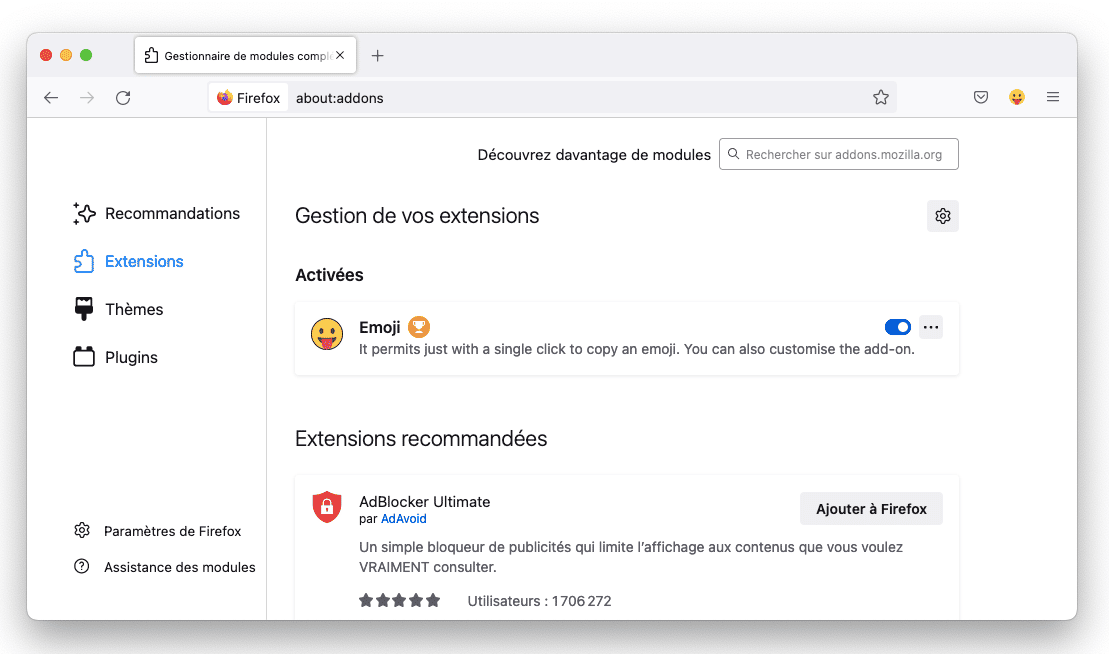Click the Emoji recommended trophy badge
This screenshot has width=1109, height=654.
[x=419, y=327]
